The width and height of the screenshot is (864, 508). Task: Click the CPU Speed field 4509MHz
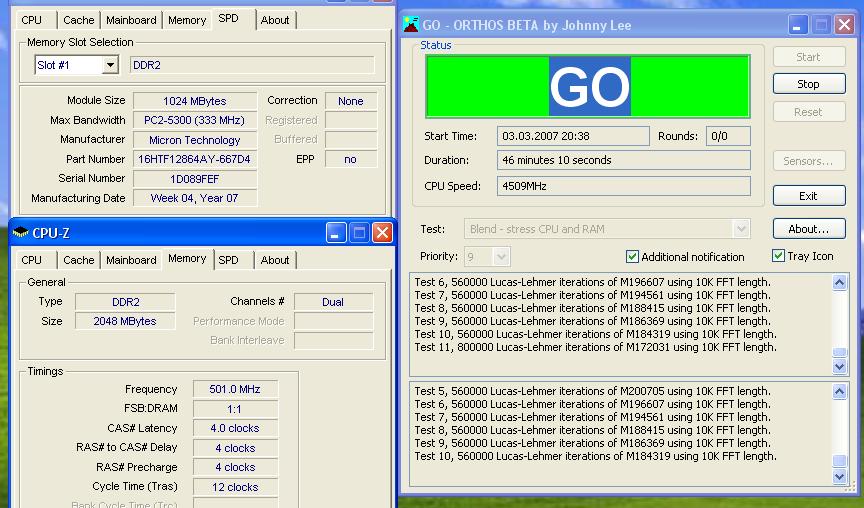624,186
